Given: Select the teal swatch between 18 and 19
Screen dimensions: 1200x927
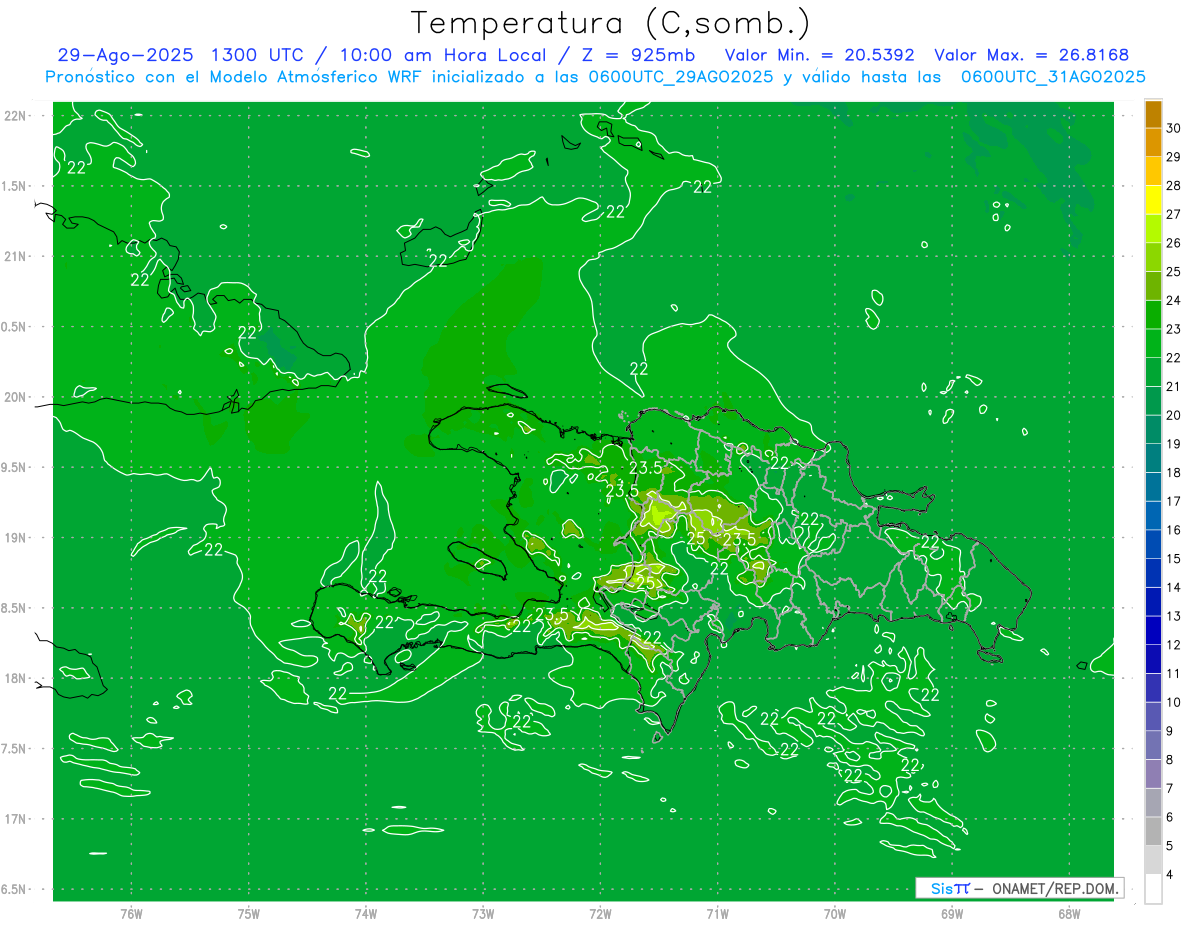Looking at the screenshot, I should (1153, 458).
